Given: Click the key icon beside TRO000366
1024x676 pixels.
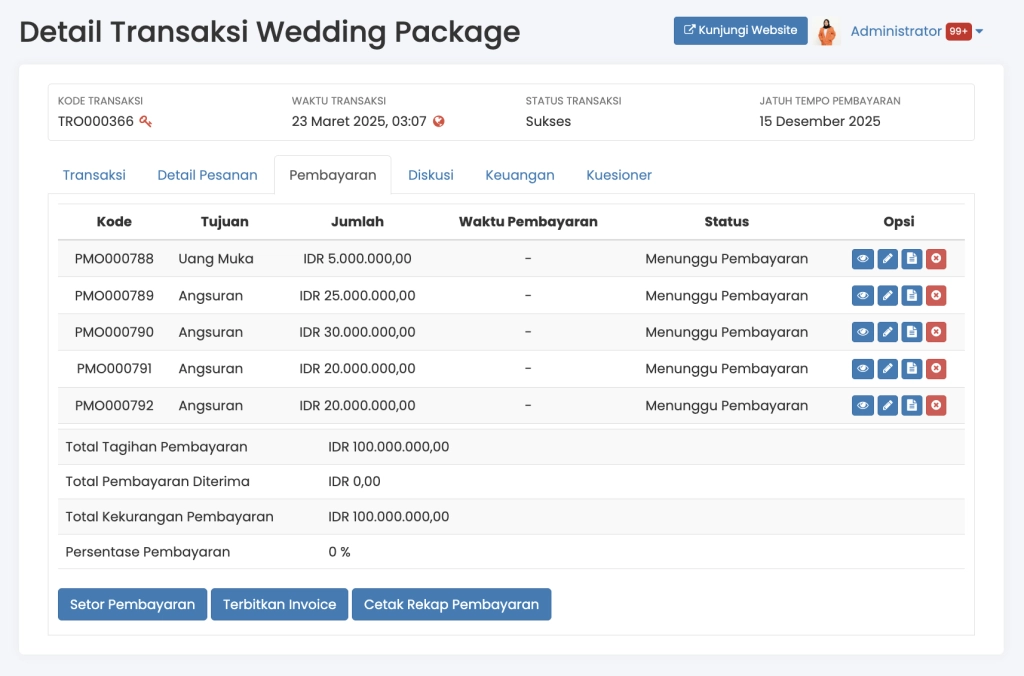Looking at the screenshot, I should pyautogui.click(x=146, y=122).
